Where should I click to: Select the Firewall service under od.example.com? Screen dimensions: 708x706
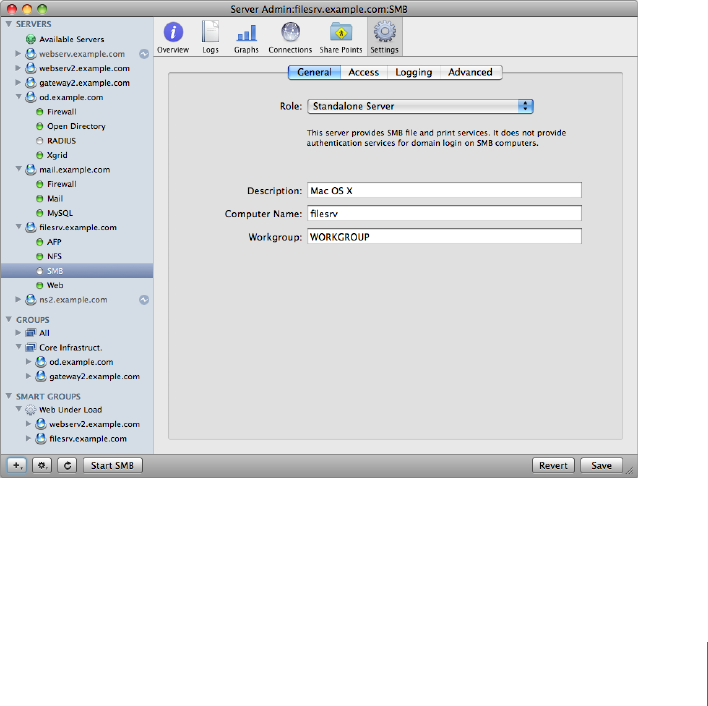click(x=61, y=112)
